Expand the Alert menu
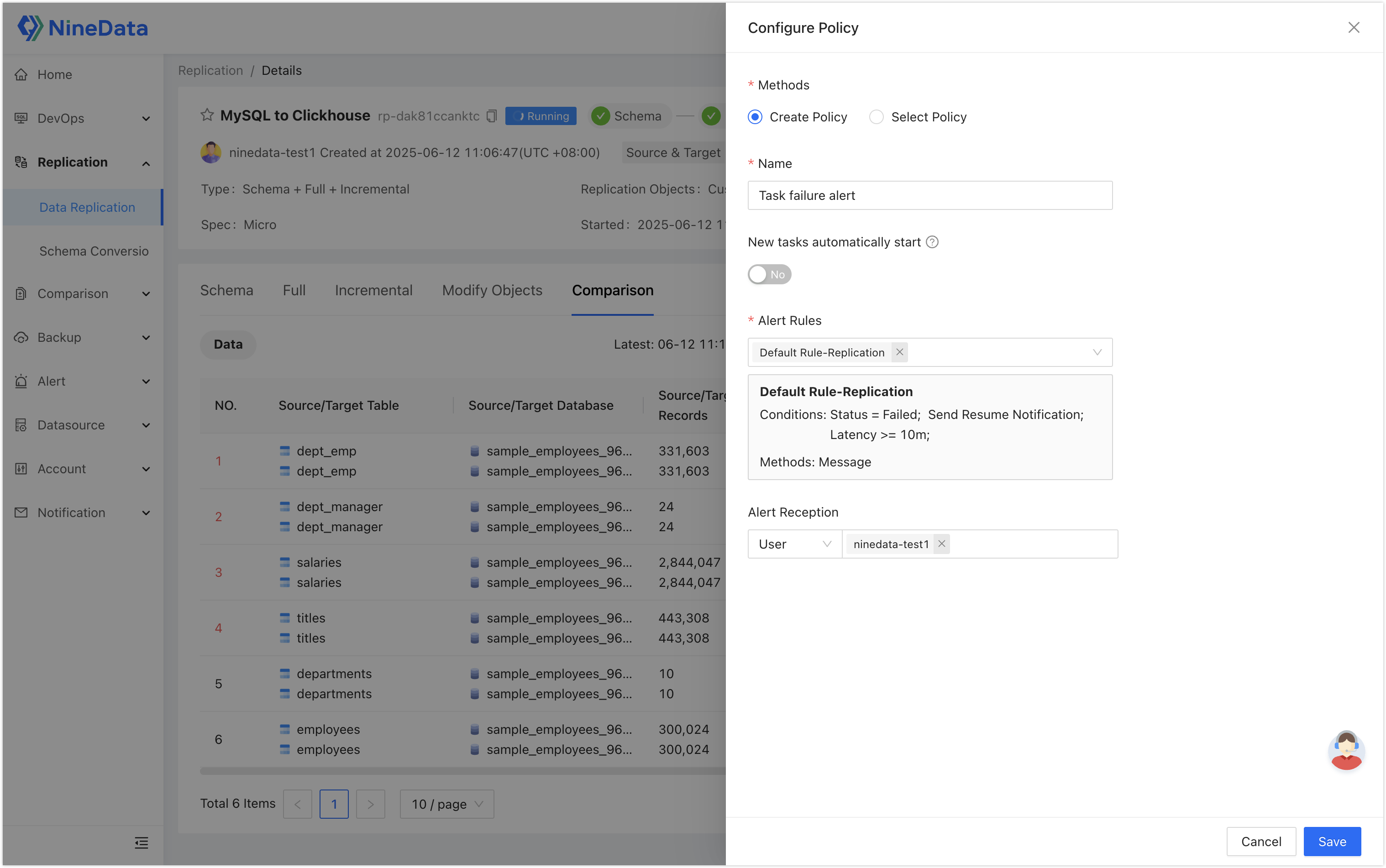The width and height of the screenshot is (1386, 868). [x=146, y=382]
